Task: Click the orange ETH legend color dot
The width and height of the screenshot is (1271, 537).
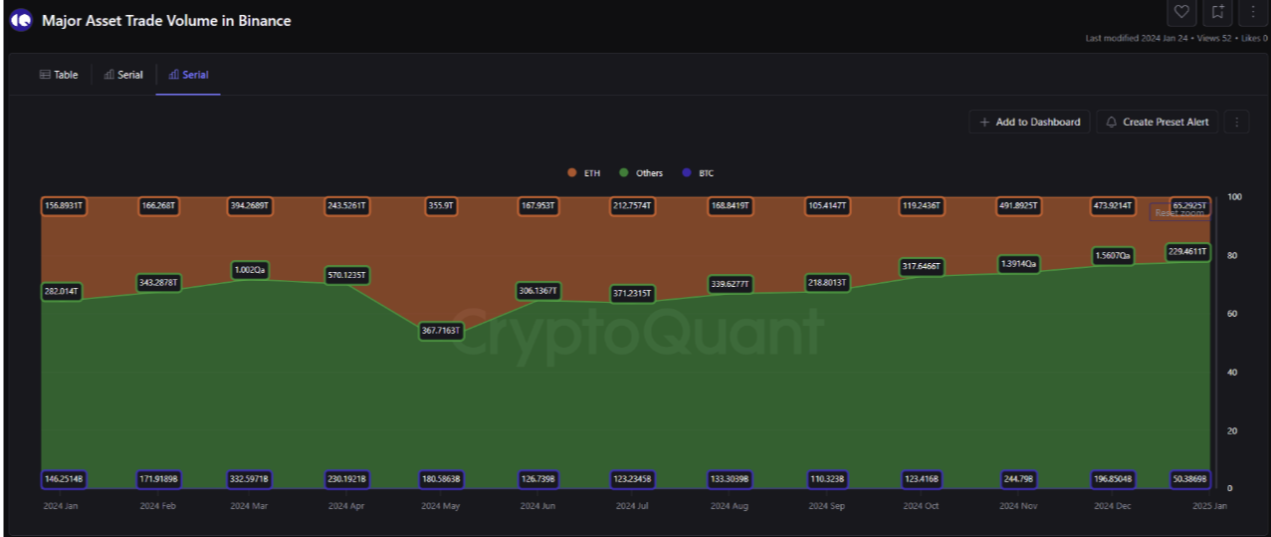Action: (572, 173)
